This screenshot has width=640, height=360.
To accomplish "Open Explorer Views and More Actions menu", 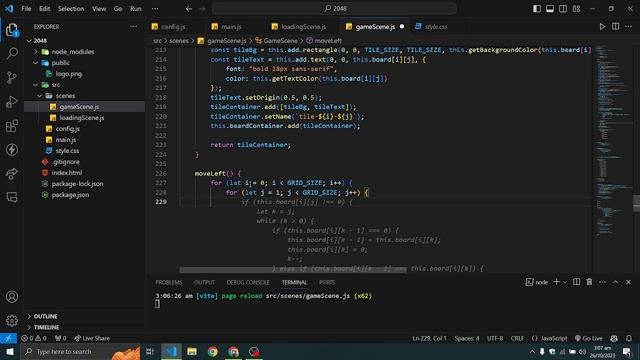I will (x=133, y=27).
